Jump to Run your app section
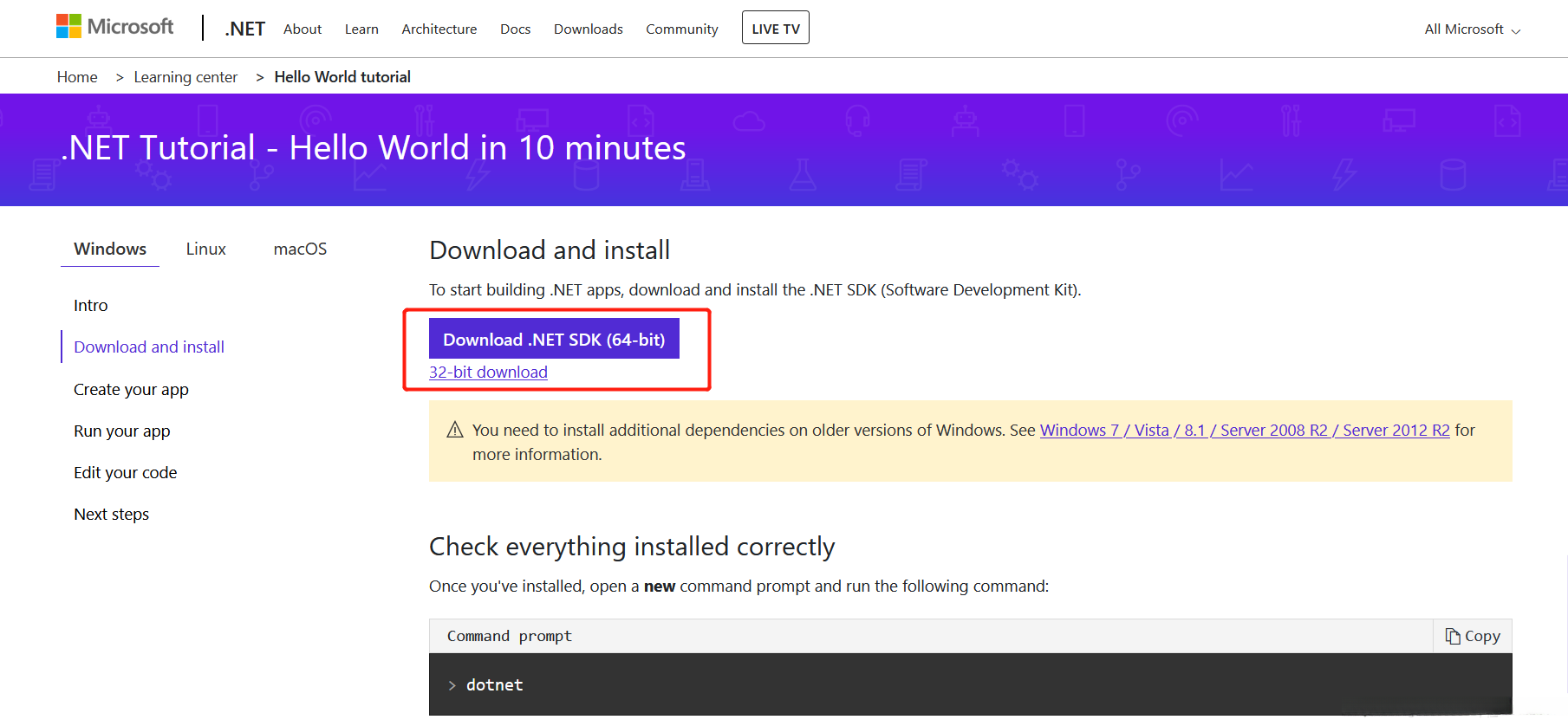1568x726 pixels. coord(122,431)
